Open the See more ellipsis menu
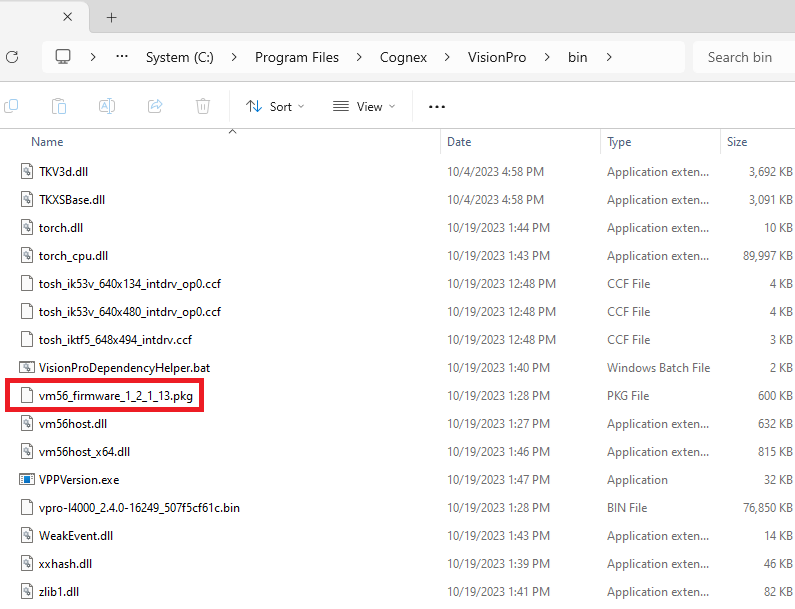Image resolution: width=795 pixels, height=609 pixels. 436,106
